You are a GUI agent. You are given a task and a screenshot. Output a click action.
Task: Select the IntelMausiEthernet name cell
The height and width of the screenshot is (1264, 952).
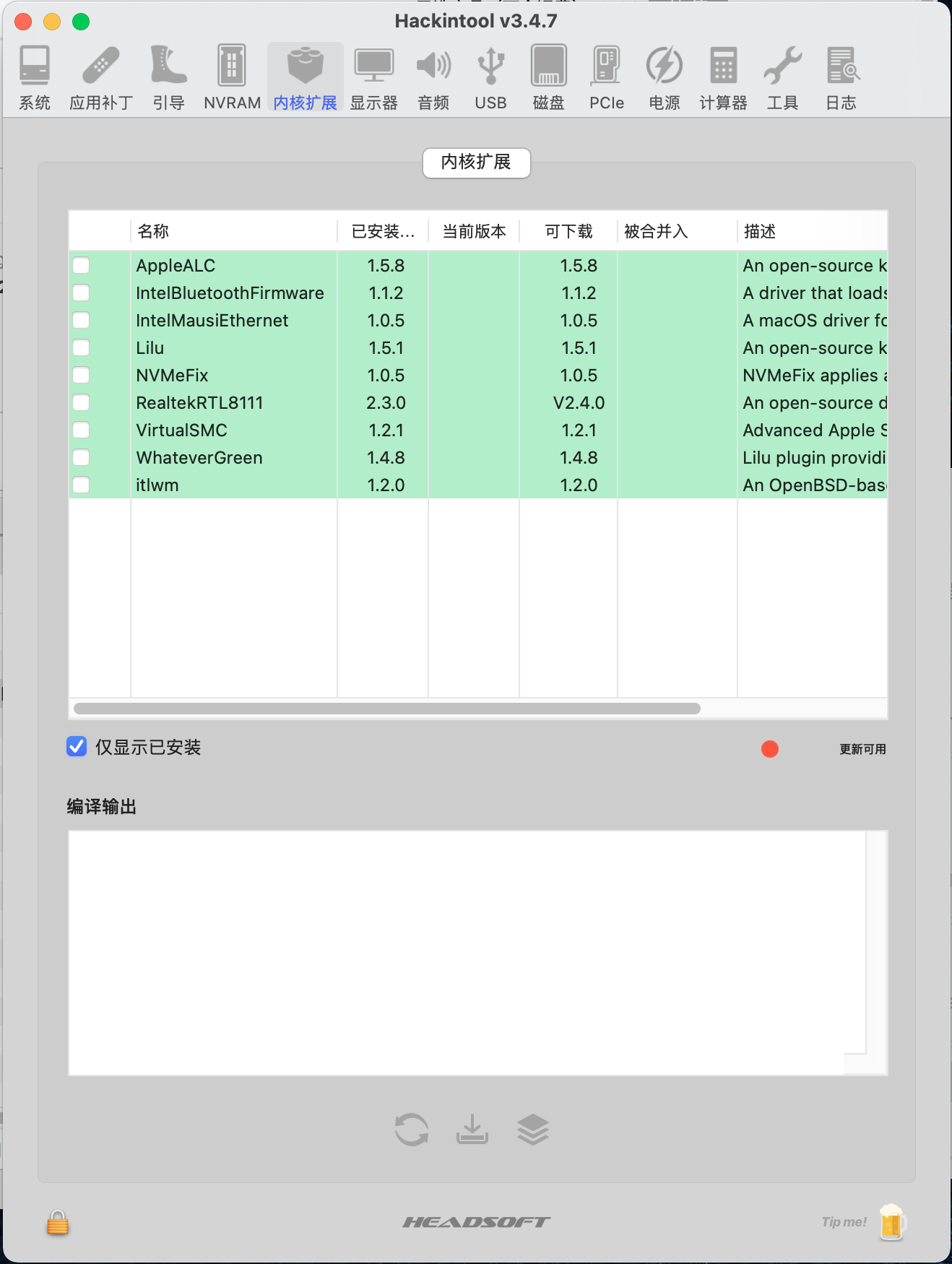point(233,320)
